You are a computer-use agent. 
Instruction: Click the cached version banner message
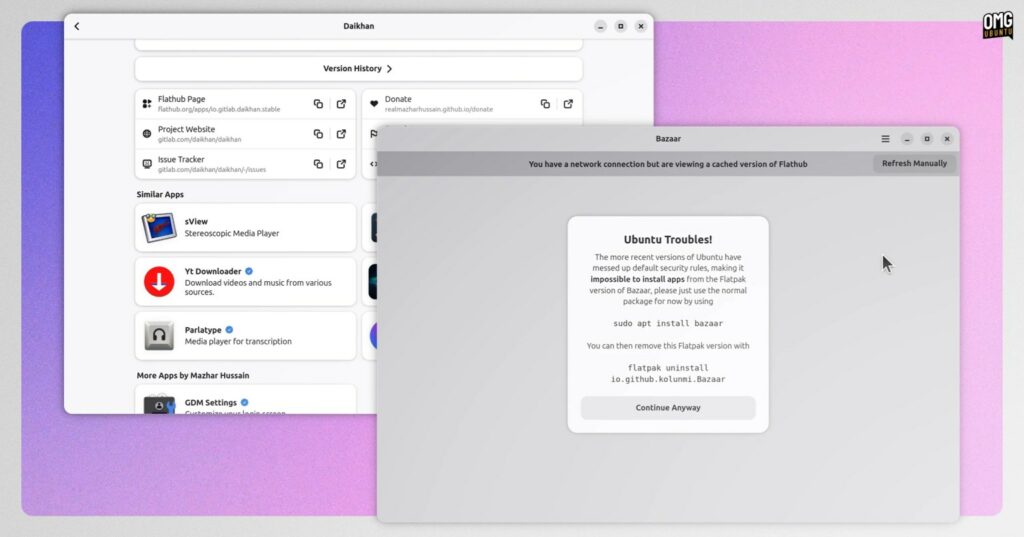tap(667, 165)
